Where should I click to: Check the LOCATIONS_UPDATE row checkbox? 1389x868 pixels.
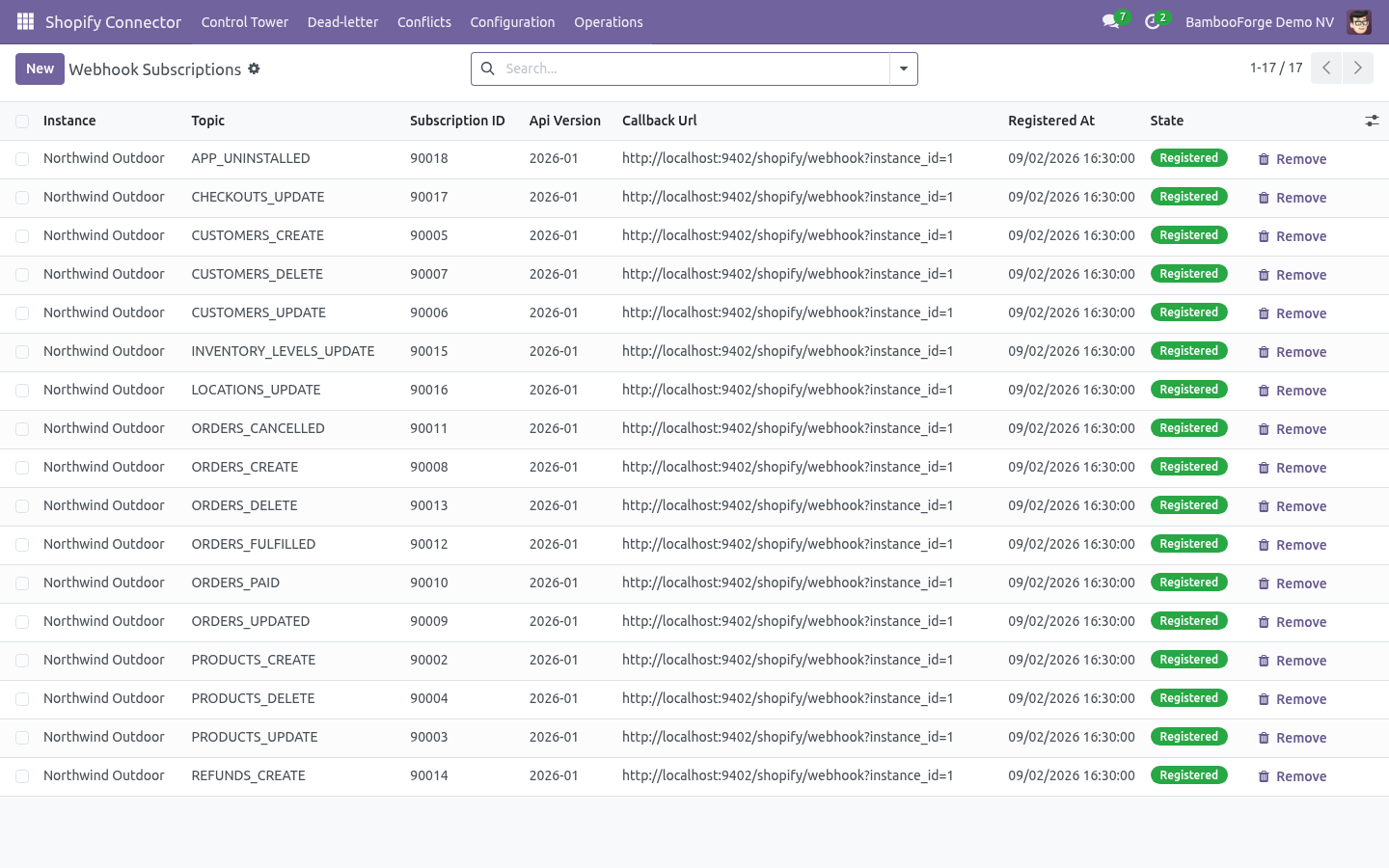22,391
